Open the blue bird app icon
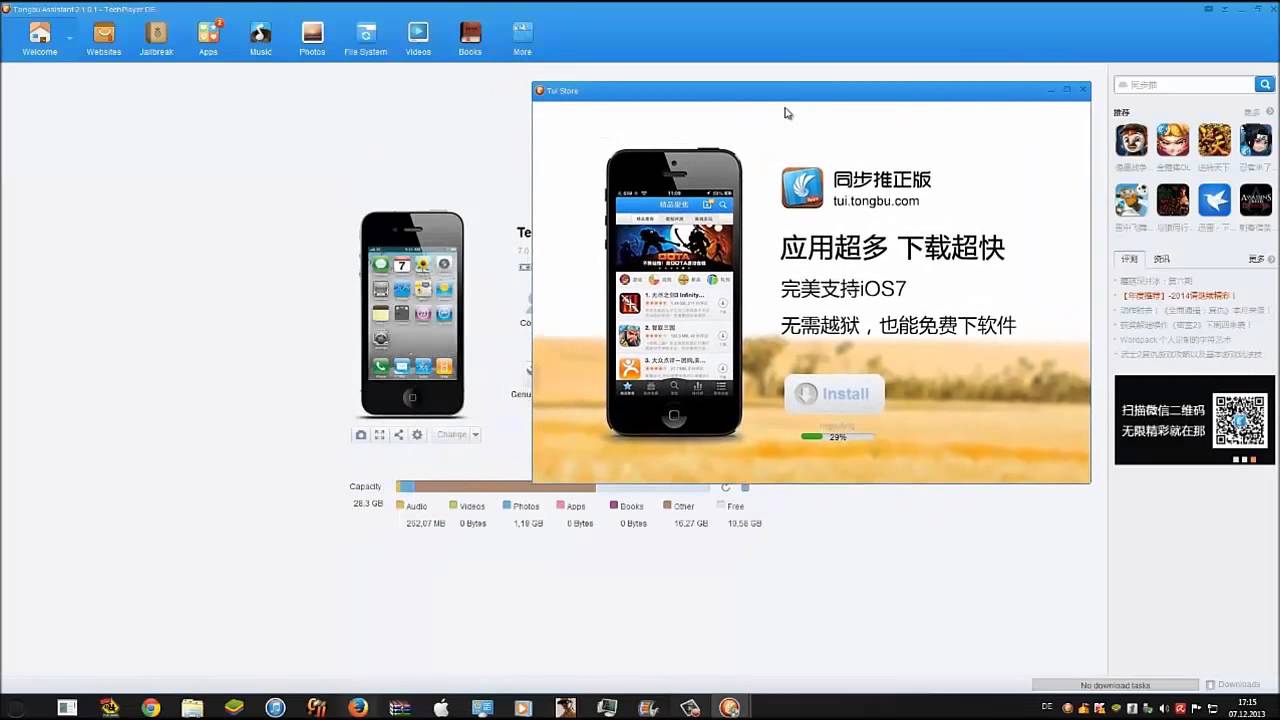 coord(1215,200)
